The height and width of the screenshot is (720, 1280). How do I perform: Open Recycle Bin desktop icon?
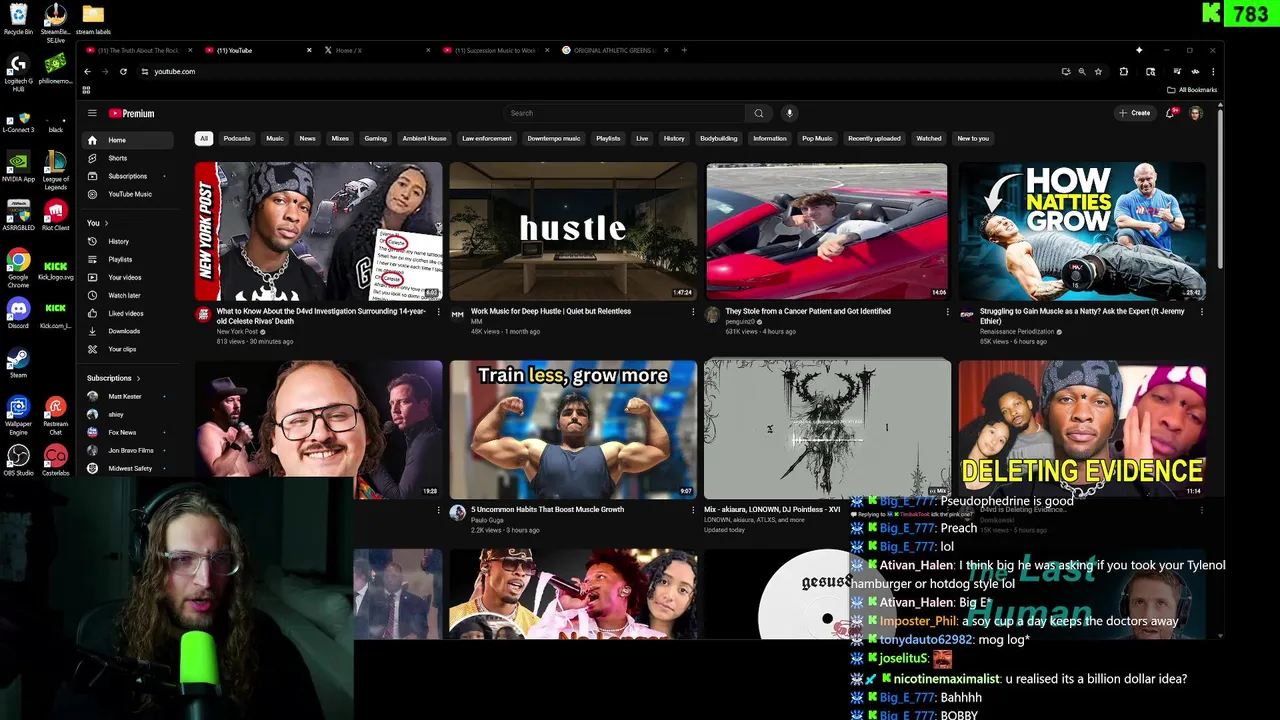[x=18, y=19]
